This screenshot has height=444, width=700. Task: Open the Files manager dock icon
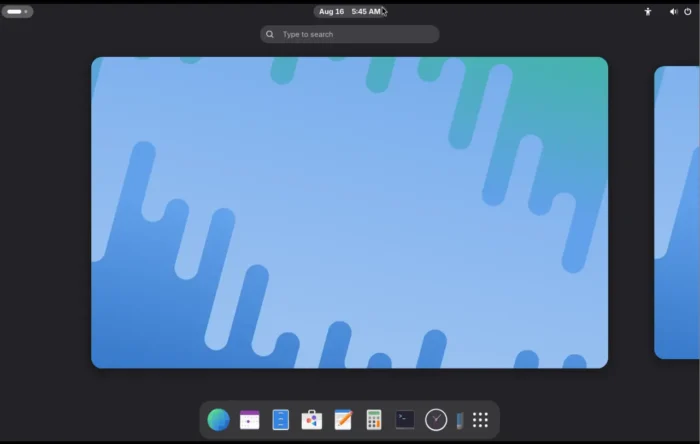(281, 420)
